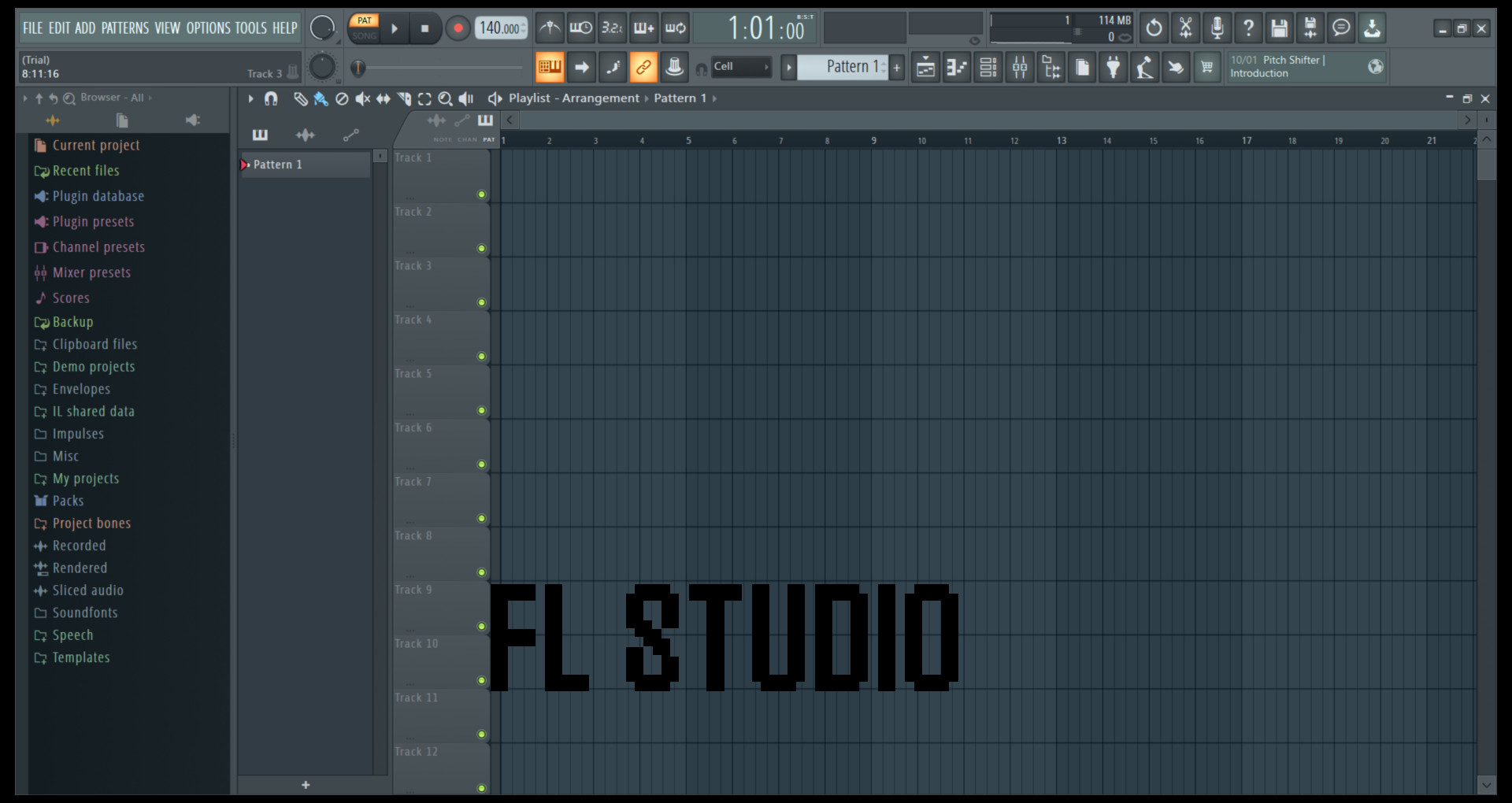Expand the Demo projects folder in the Browser
Image resolution: width=1512 pixels, height=803 pixels.
(x=94, y=366)
